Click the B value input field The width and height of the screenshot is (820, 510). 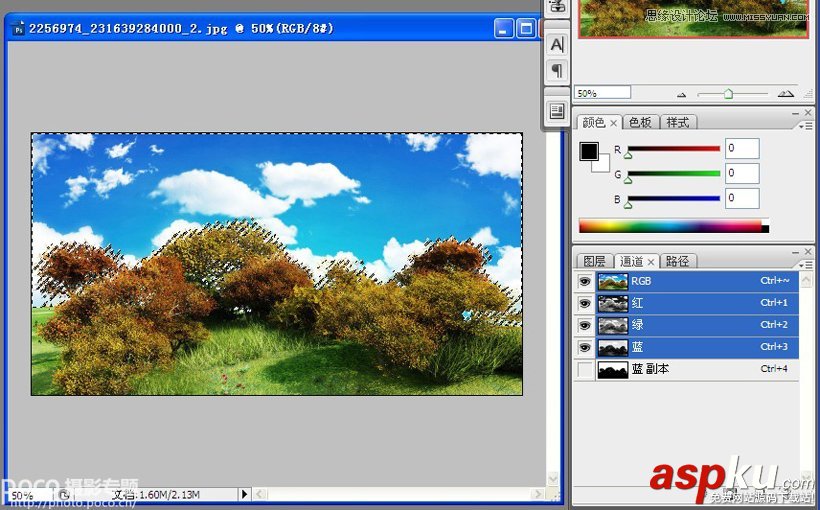click(742, 198)
